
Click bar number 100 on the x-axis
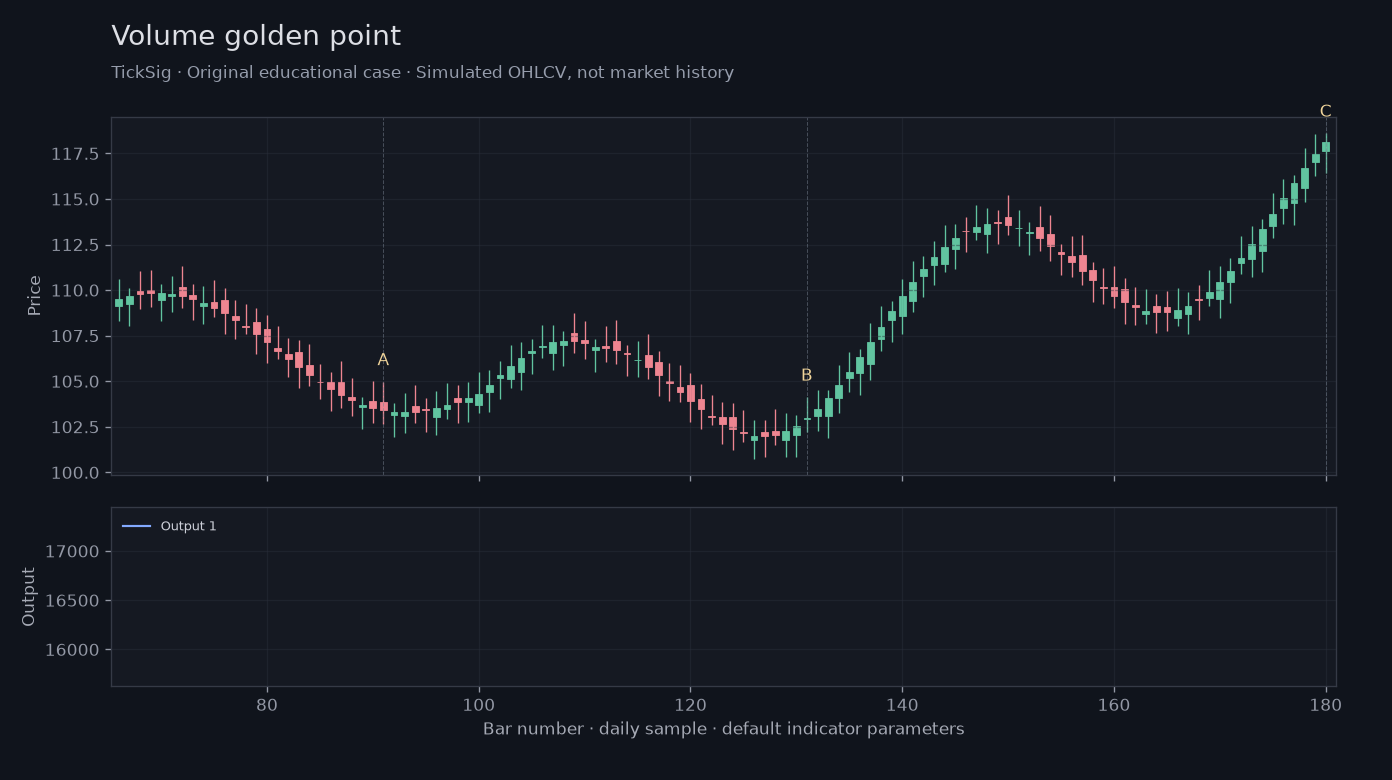[479, 704]
